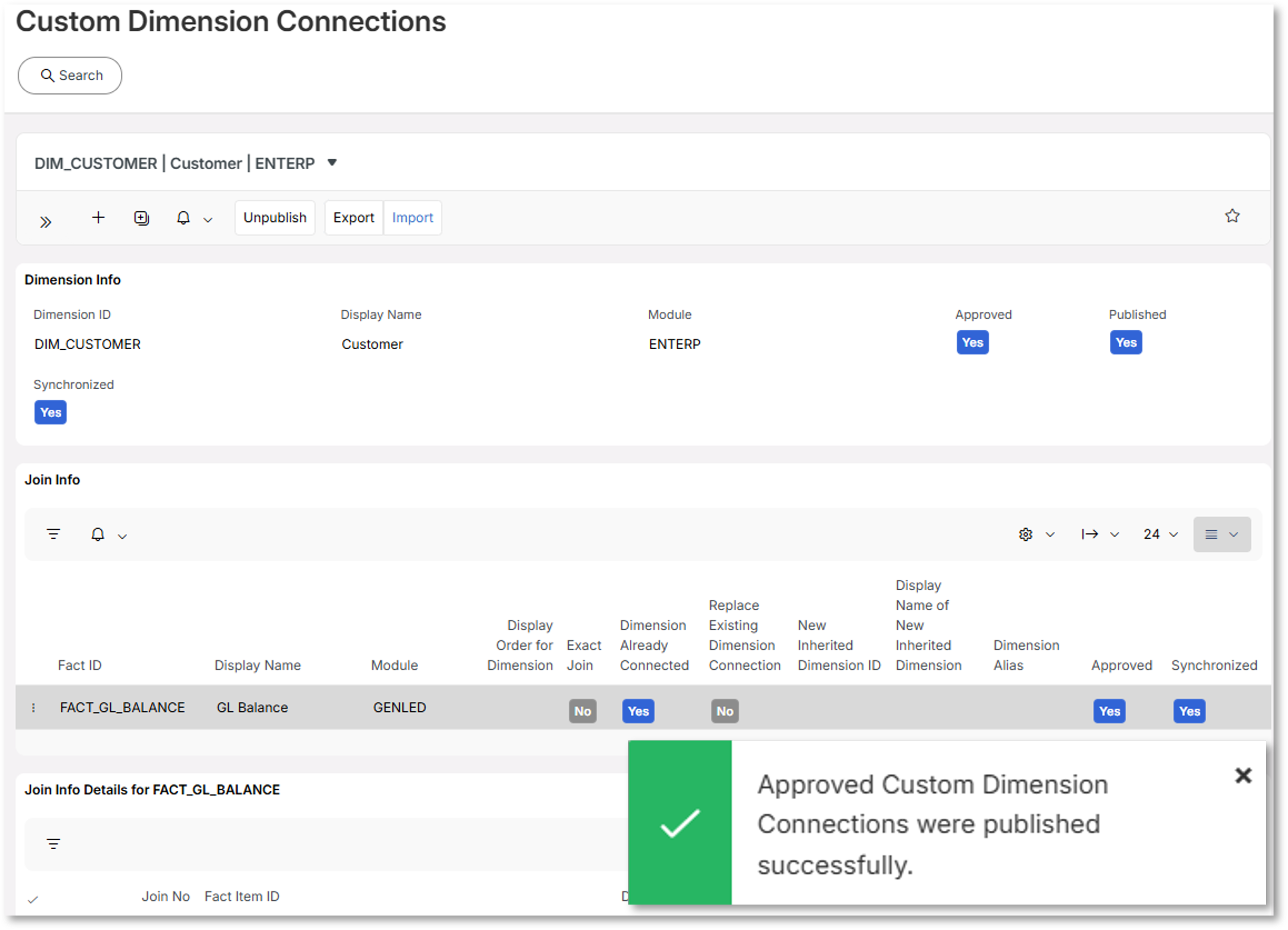Expand the arrow beside the settings gear
1288x930 pixels.
(x=1050, y=535)
